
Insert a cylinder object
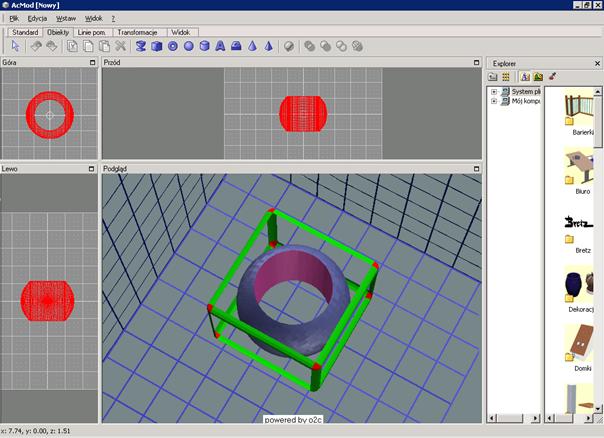205,46
